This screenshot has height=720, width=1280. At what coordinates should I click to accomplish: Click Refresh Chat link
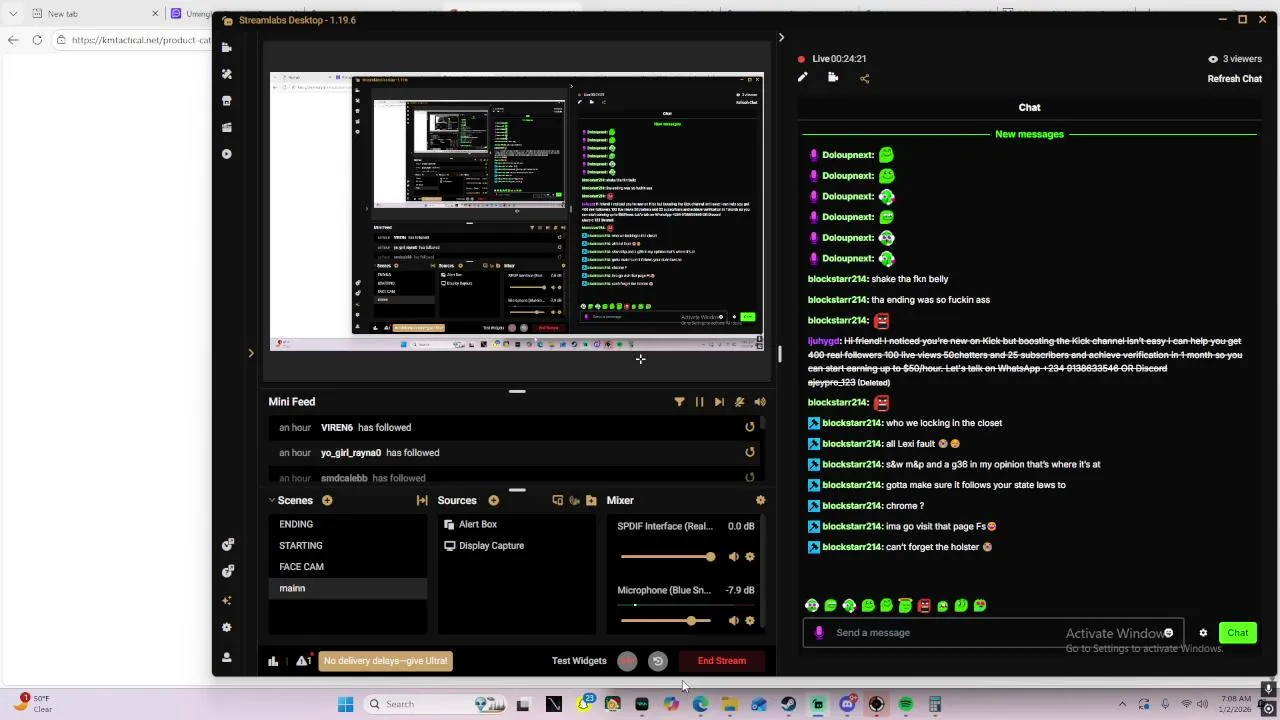tap(1234, 79)
